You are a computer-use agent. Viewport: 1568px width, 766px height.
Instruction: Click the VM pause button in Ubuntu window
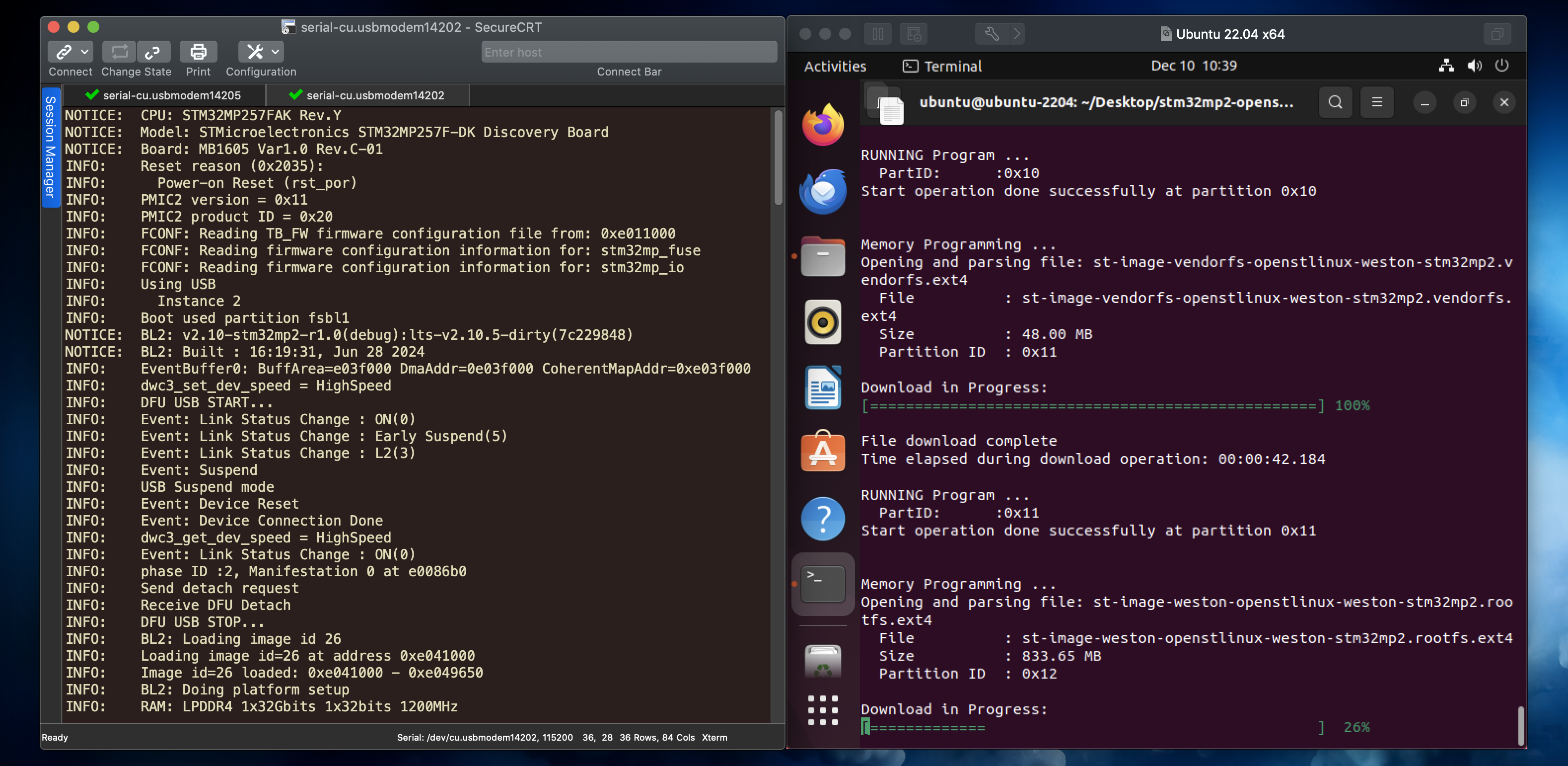pos(877,33)
